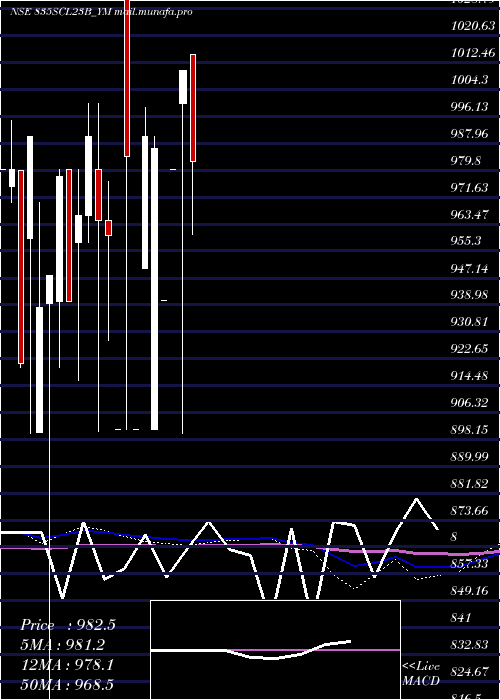Viewport: 500px width, 700px height.
Task: Click the NSE ticker title text
Action: tap(101, 12)
